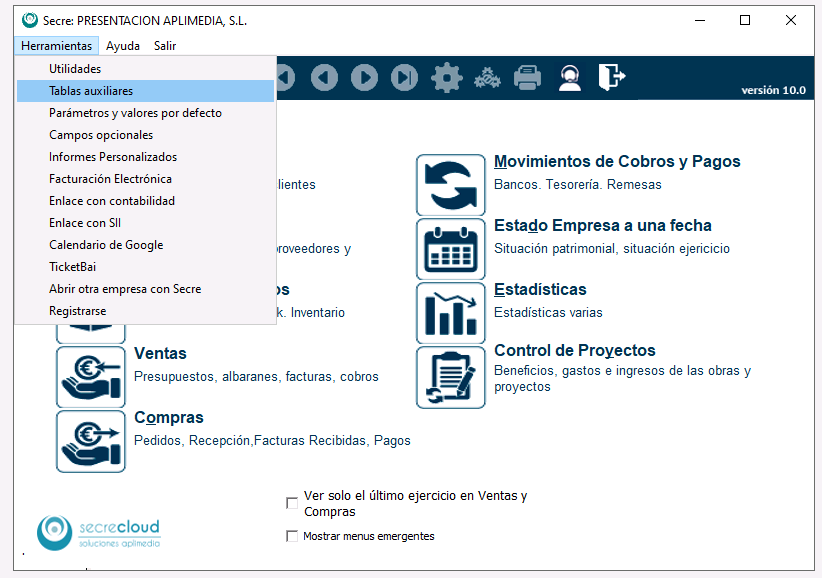Toggle Mostrar menus emergentes checkbox

[x=292, y=536]
